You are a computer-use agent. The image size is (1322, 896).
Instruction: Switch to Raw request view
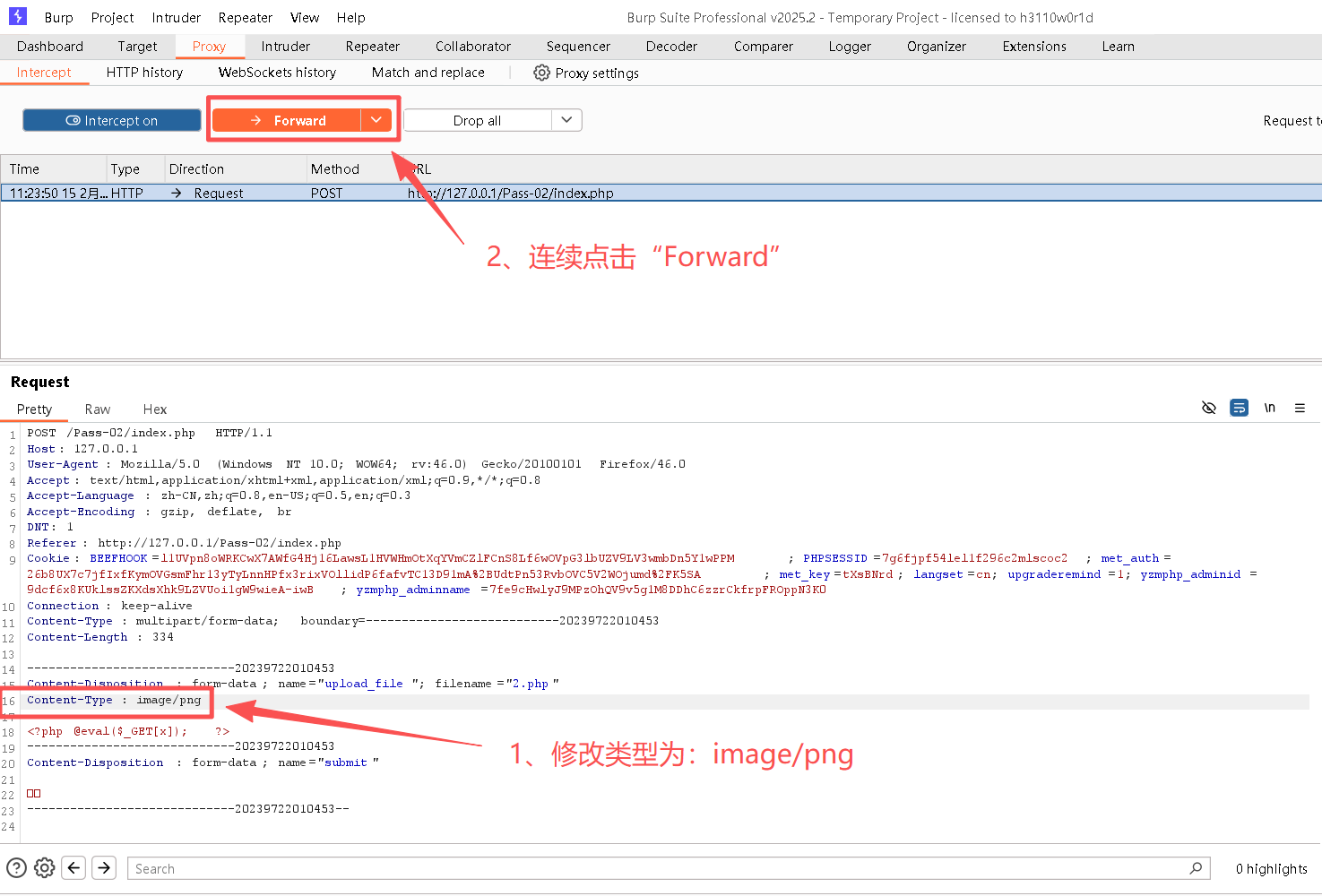coord(98,409)
